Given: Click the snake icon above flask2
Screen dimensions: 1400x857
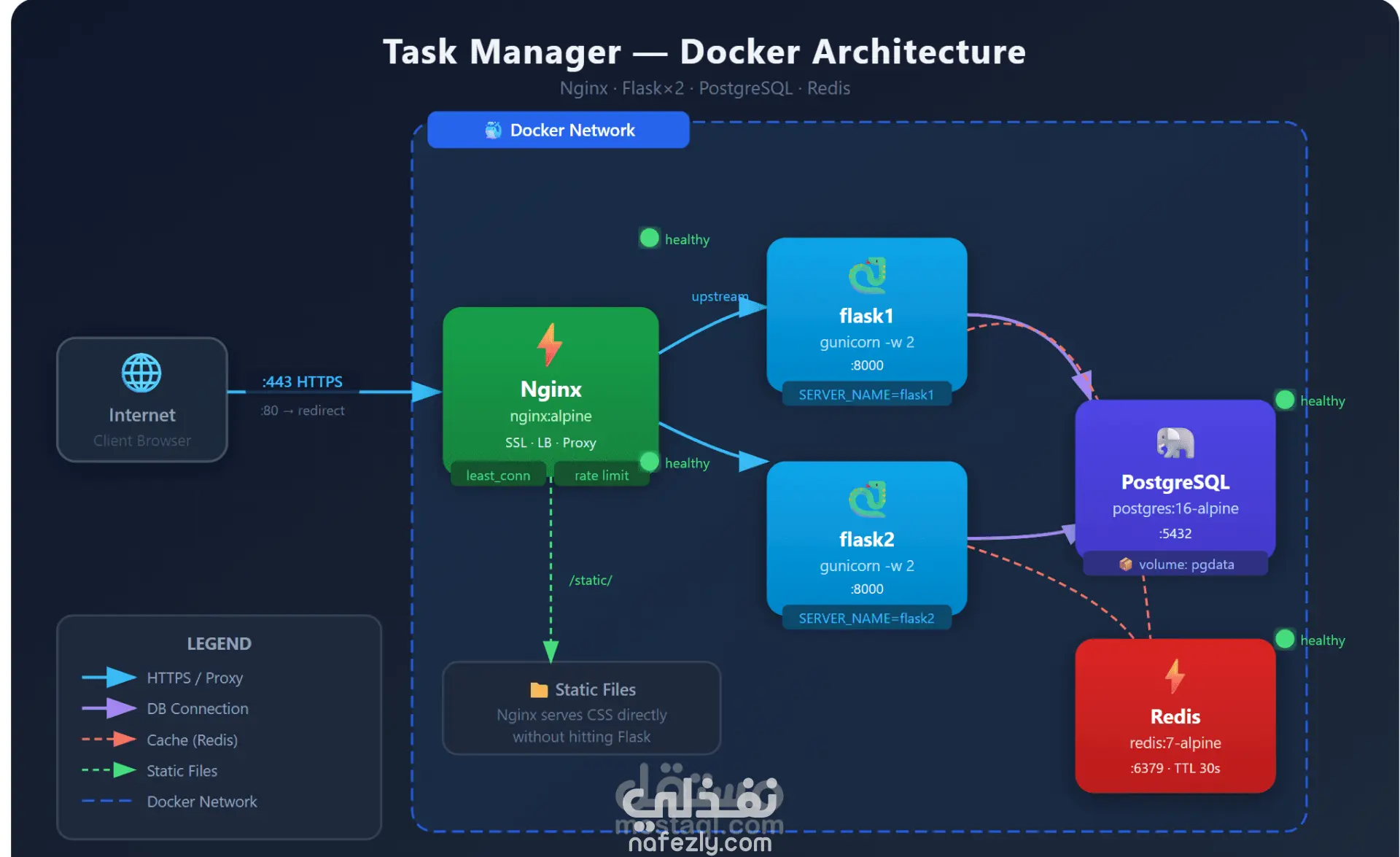Looking at the screenshot, I should (x=867, y=499).
